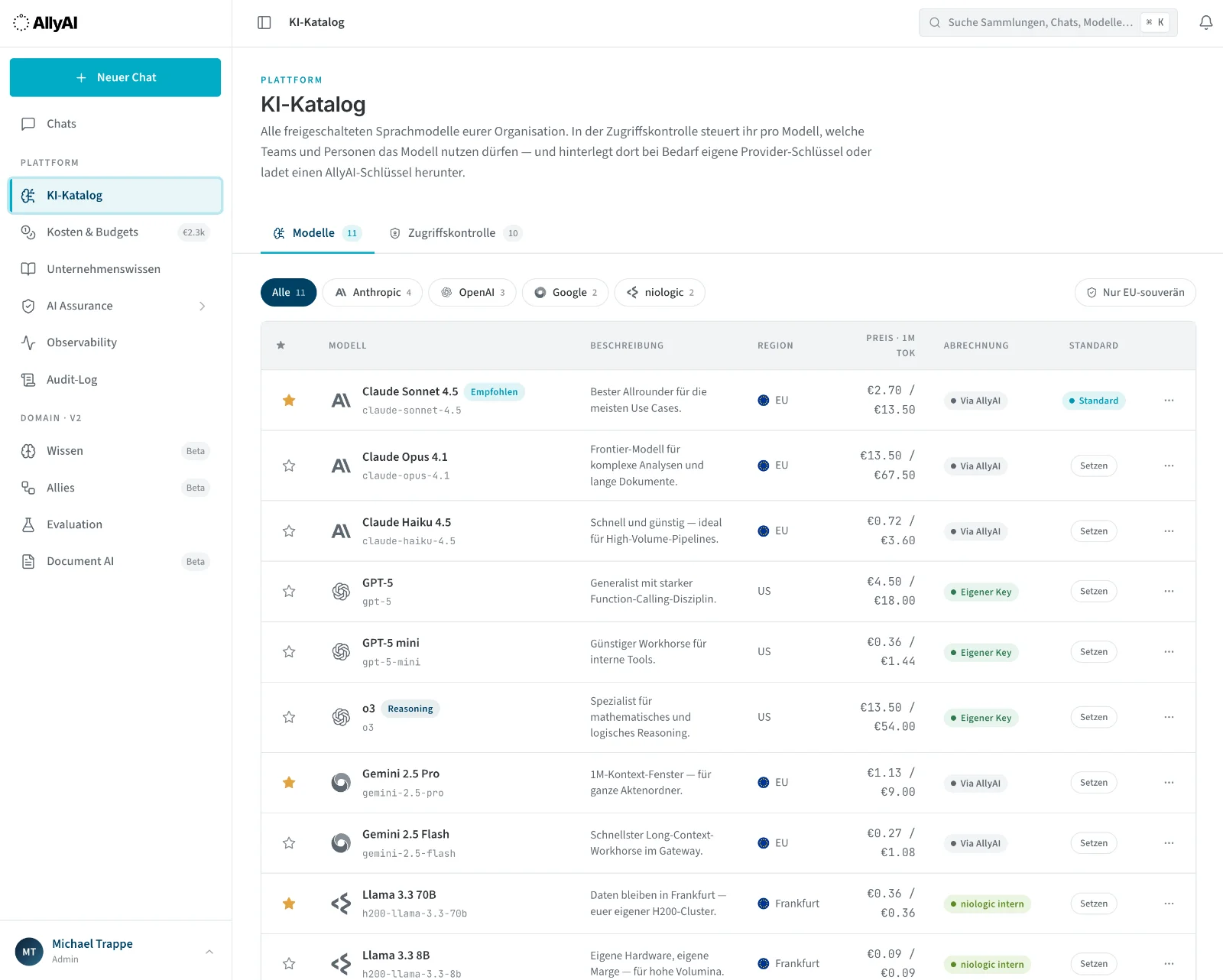Open more options for Claude Opus 4.1
1223x980 pixels.
1169,466
